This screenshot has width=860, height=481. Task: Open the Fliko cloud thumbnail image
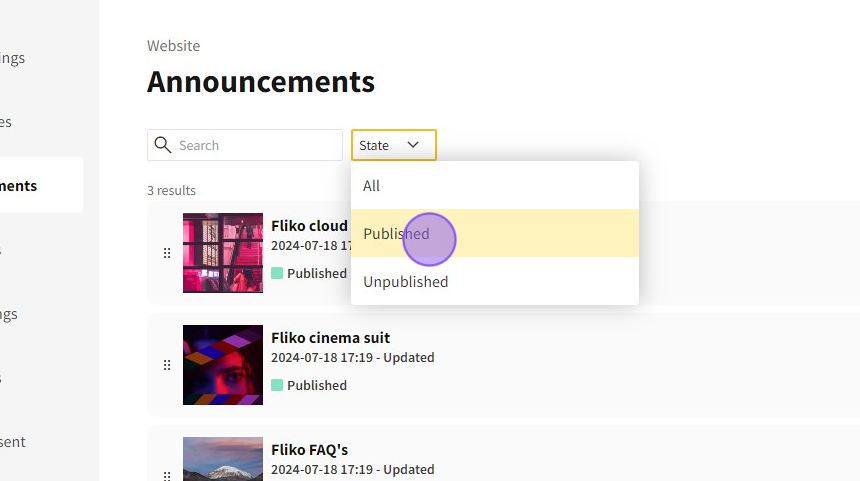tap(223, 253)
